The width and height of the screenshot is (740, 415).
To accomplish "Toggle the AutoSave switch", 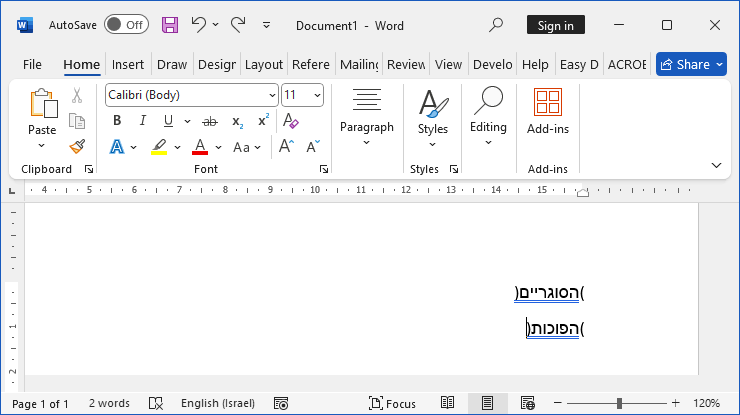I will 126,25.
